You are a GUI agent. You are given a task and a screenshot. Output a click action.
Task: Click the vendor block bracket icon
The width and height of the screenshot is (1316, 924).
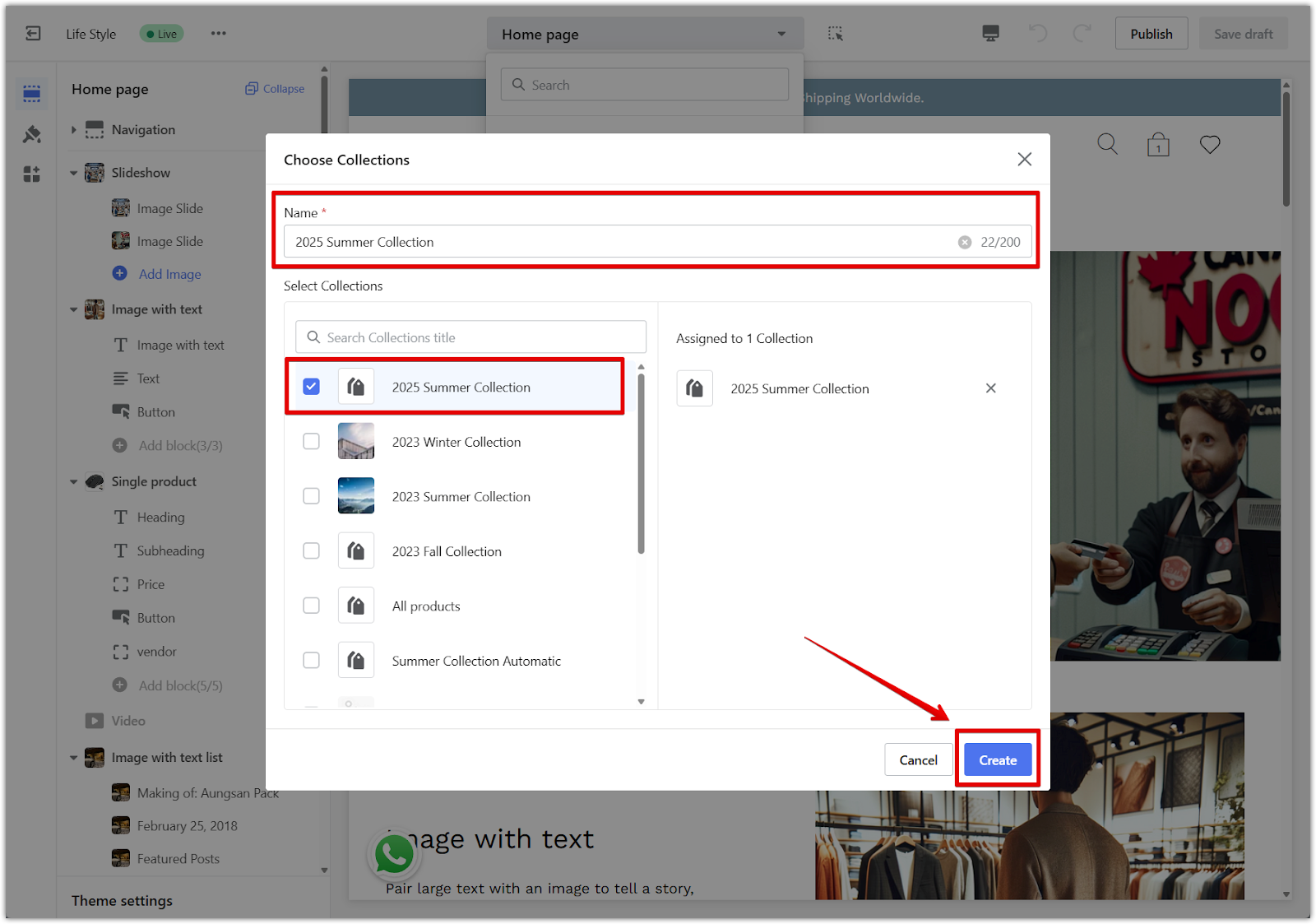(x=121, y=652)
